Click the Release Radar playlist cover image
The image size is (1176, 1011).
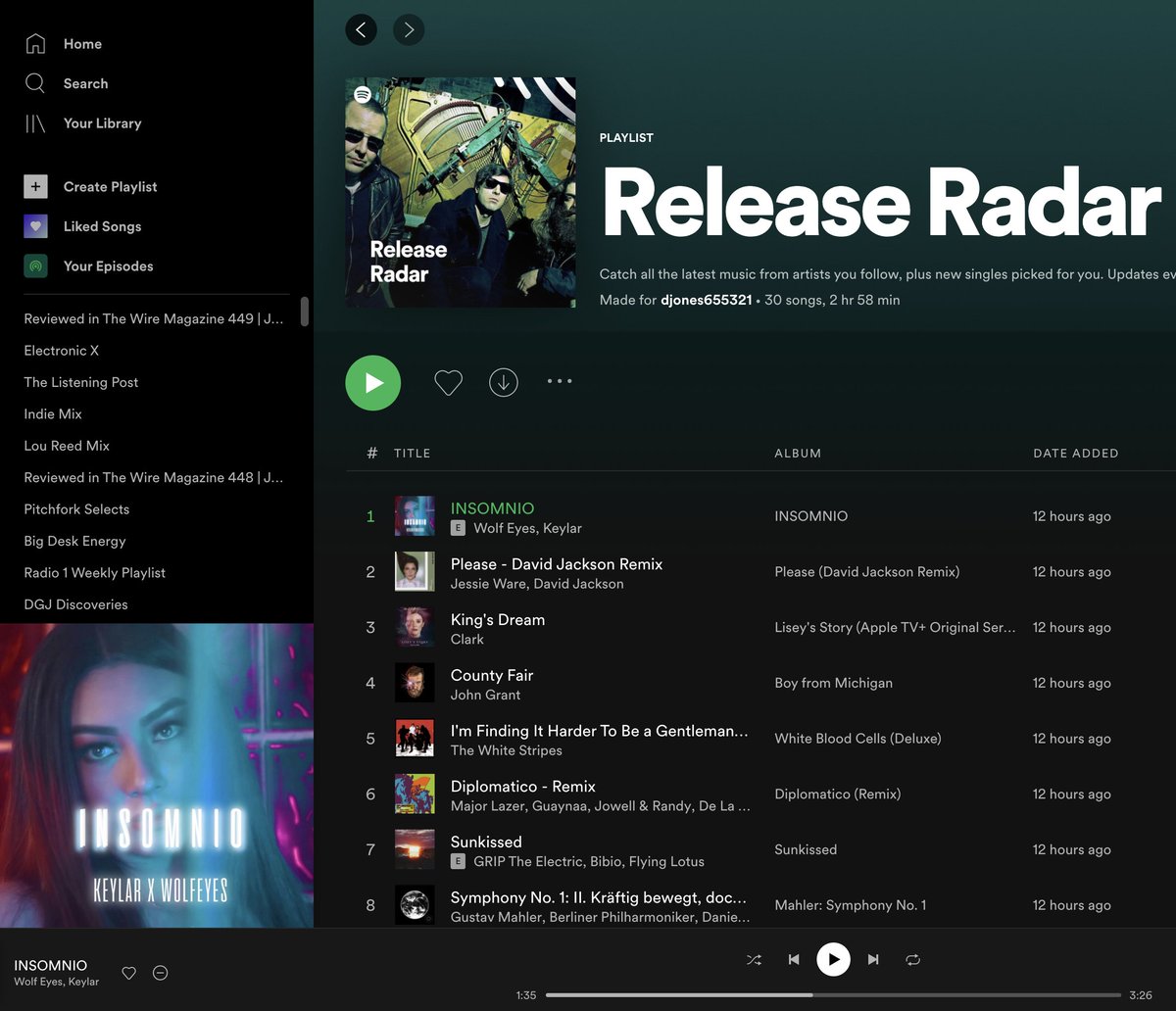click(461, 193)
